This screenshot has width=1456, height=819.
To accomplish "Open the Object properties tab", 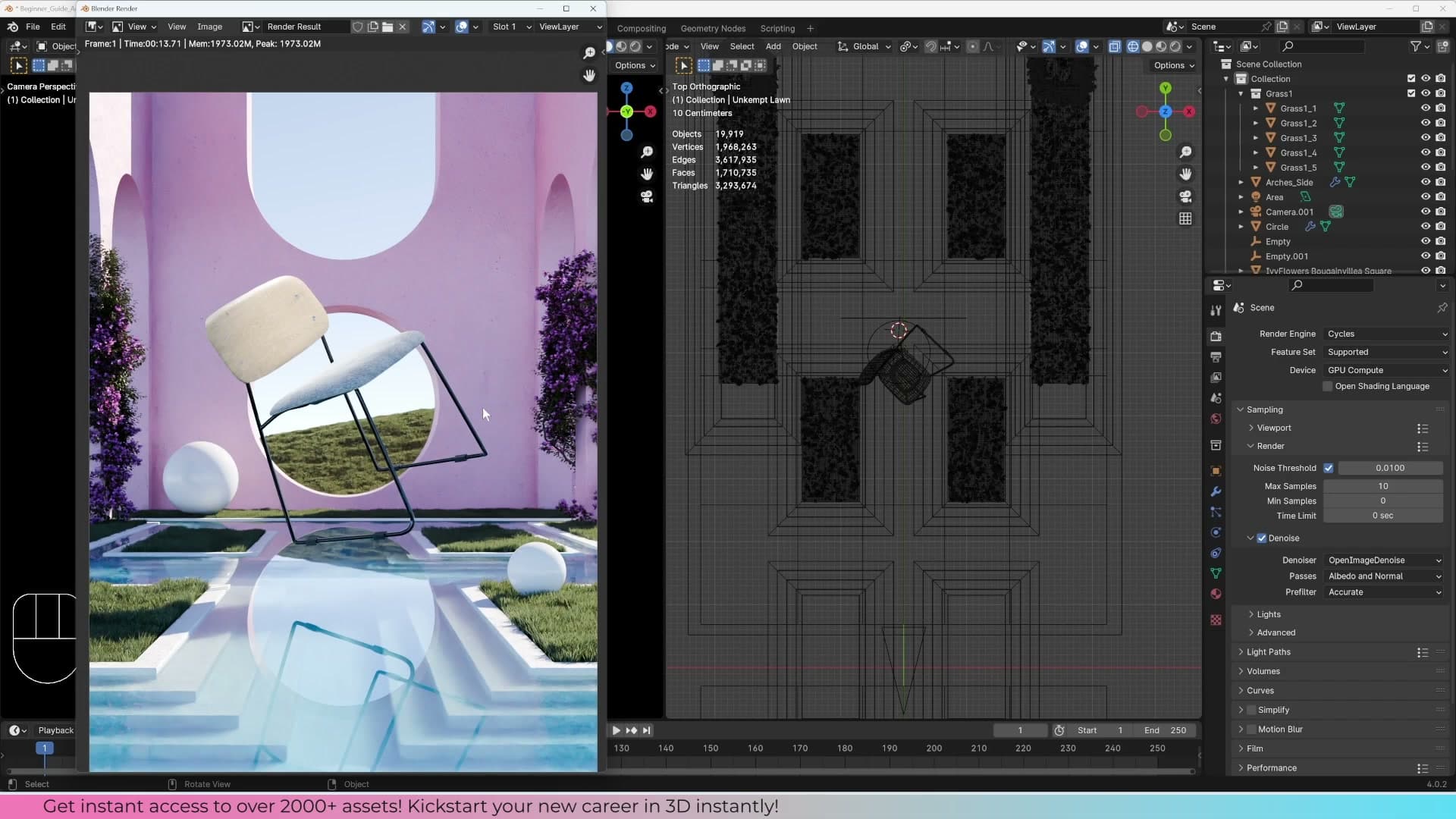I will (x=1216, y=471).
